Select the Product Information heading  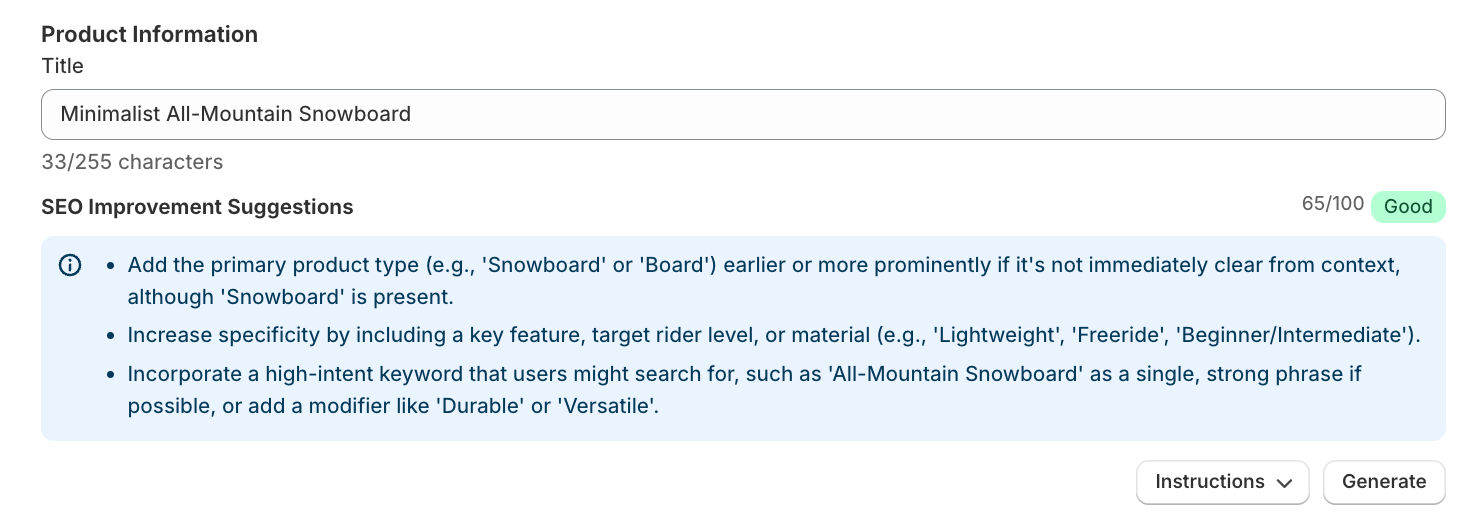(x=149, y=34)
